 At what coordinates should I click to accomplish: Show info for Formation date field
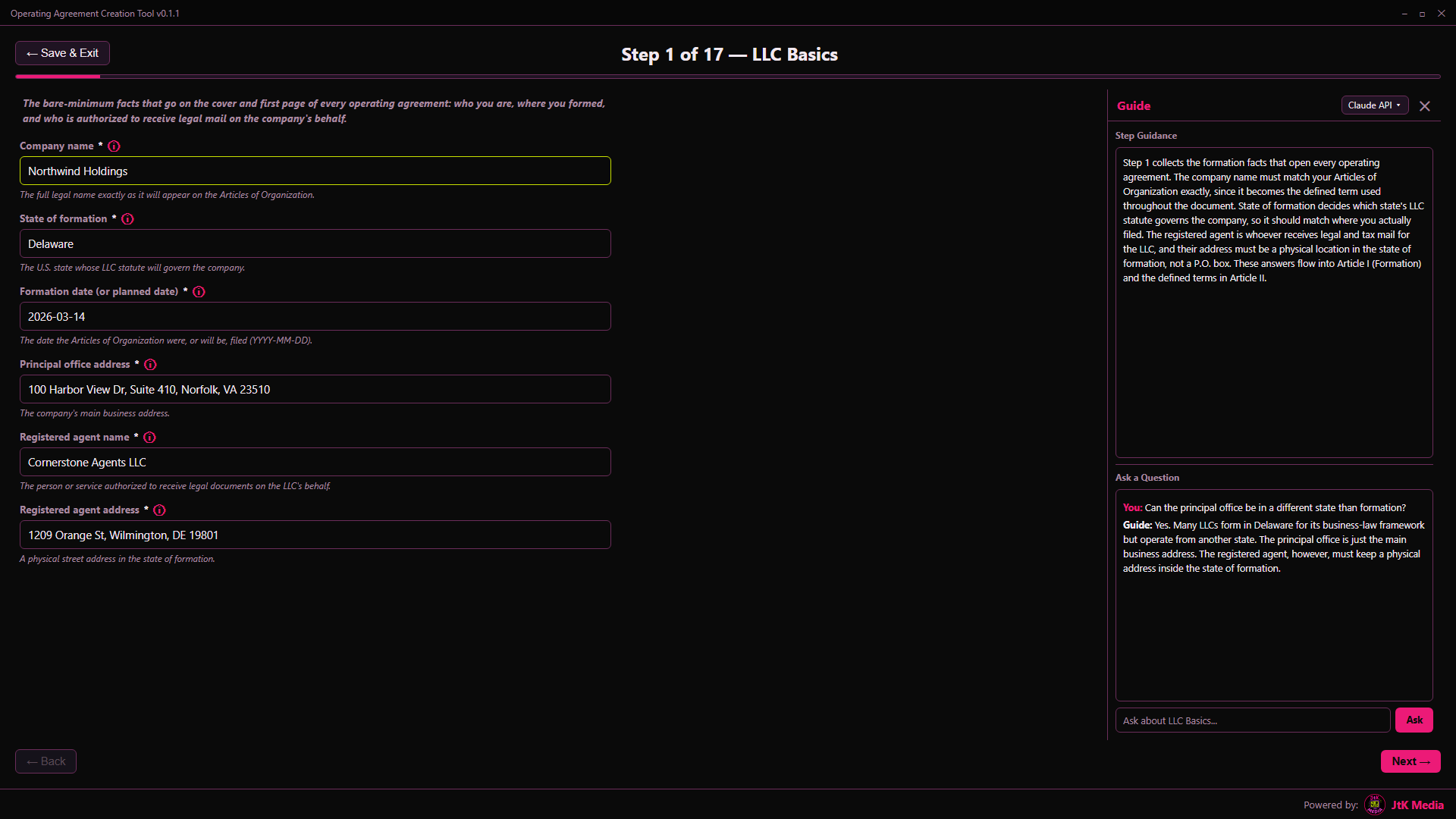(199, 292)
